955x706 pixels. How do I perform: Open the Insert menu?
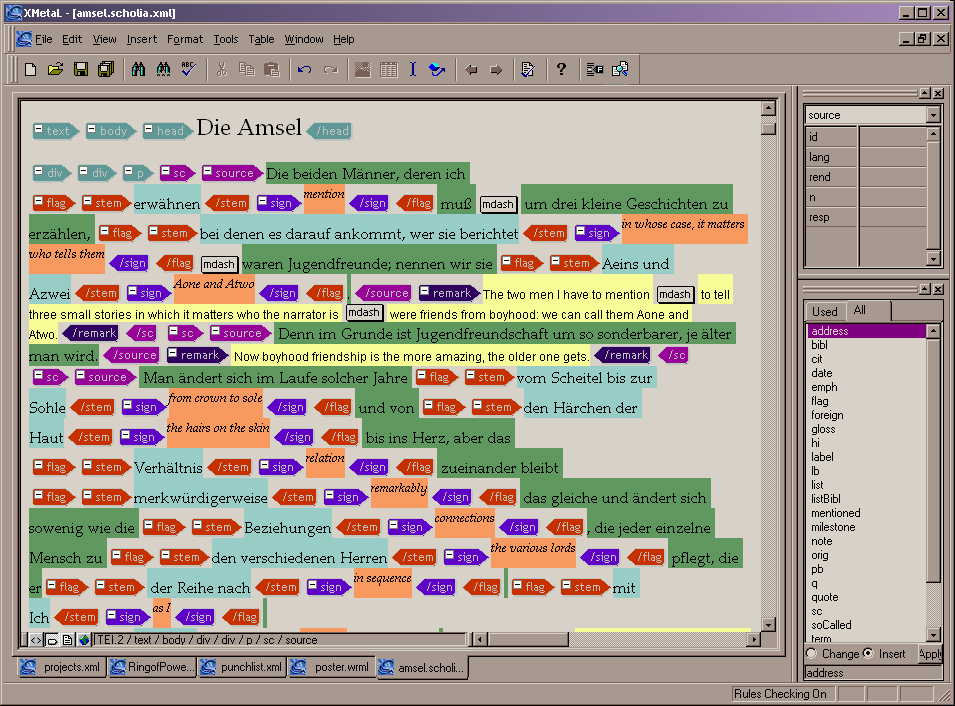pos(142,39)
